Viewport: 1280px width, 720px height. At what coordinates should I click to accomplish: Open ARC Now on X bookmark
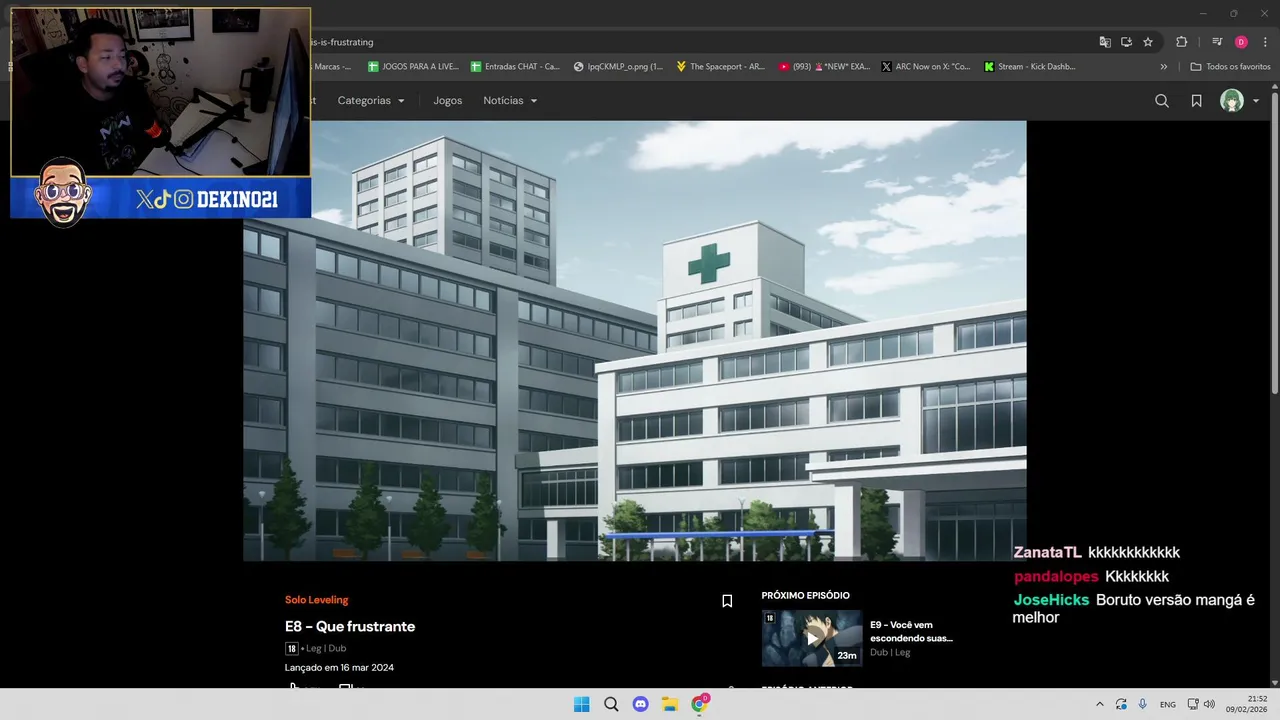(926, 67)
